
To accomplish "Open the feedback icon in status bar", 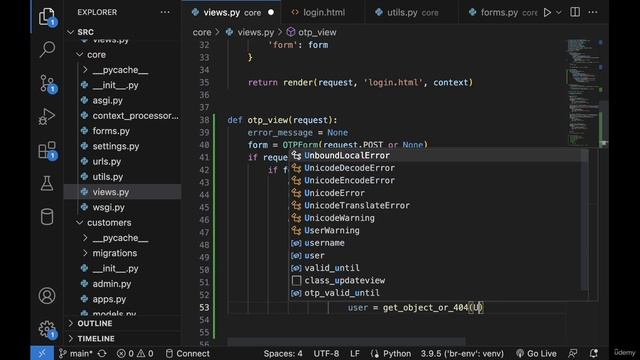I will 573,353.
